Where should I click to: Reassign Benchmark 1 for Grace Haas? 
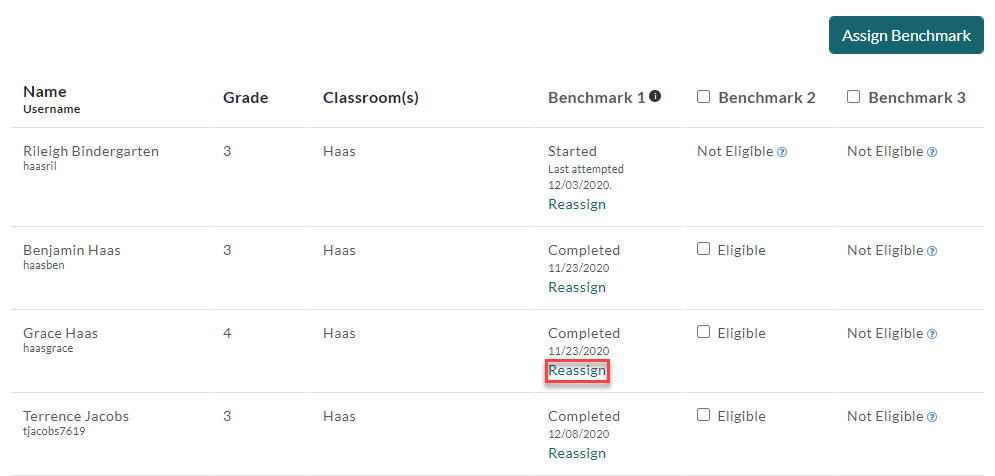577,371
